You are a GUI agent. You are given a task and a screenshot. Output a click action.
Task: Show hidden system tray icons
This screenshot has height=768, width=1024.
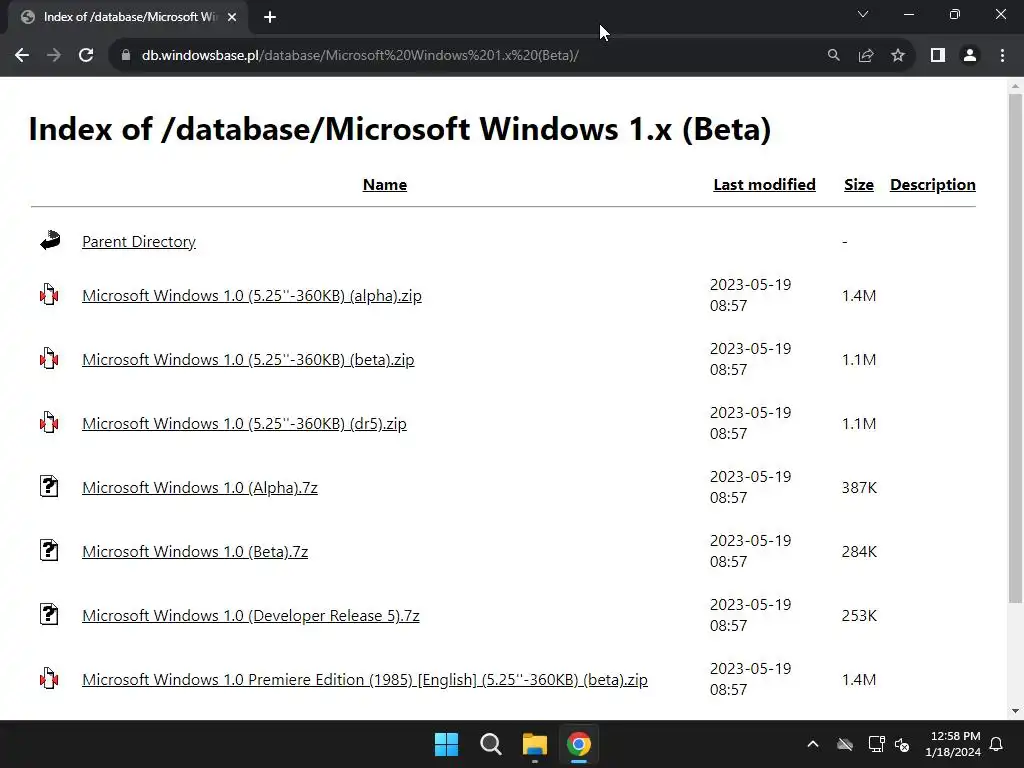812,744
